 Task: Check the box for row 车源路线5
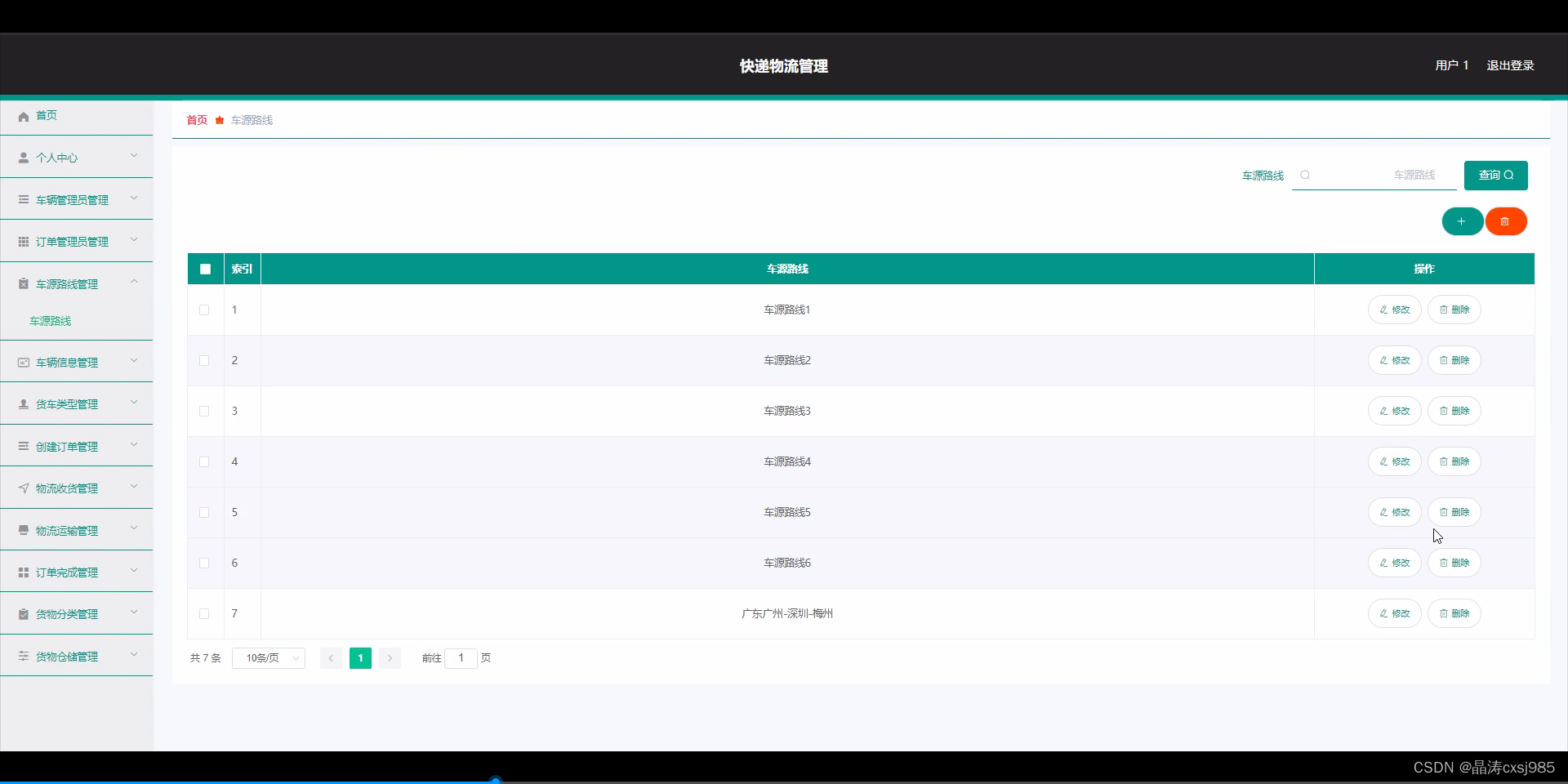click(204, 512)
